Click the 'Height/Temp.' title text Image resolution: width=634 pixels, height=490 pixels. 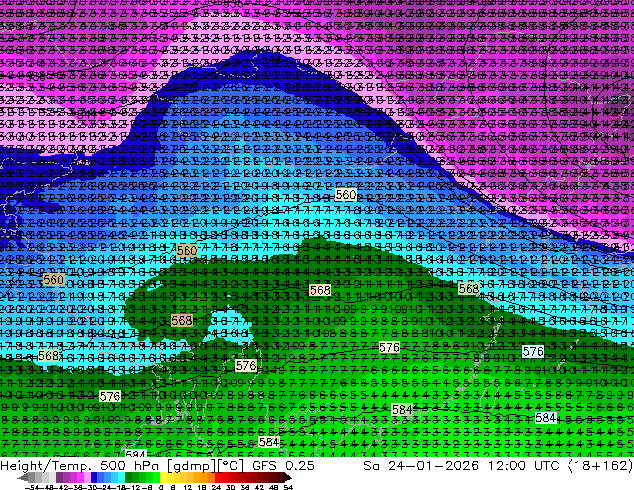46,465
